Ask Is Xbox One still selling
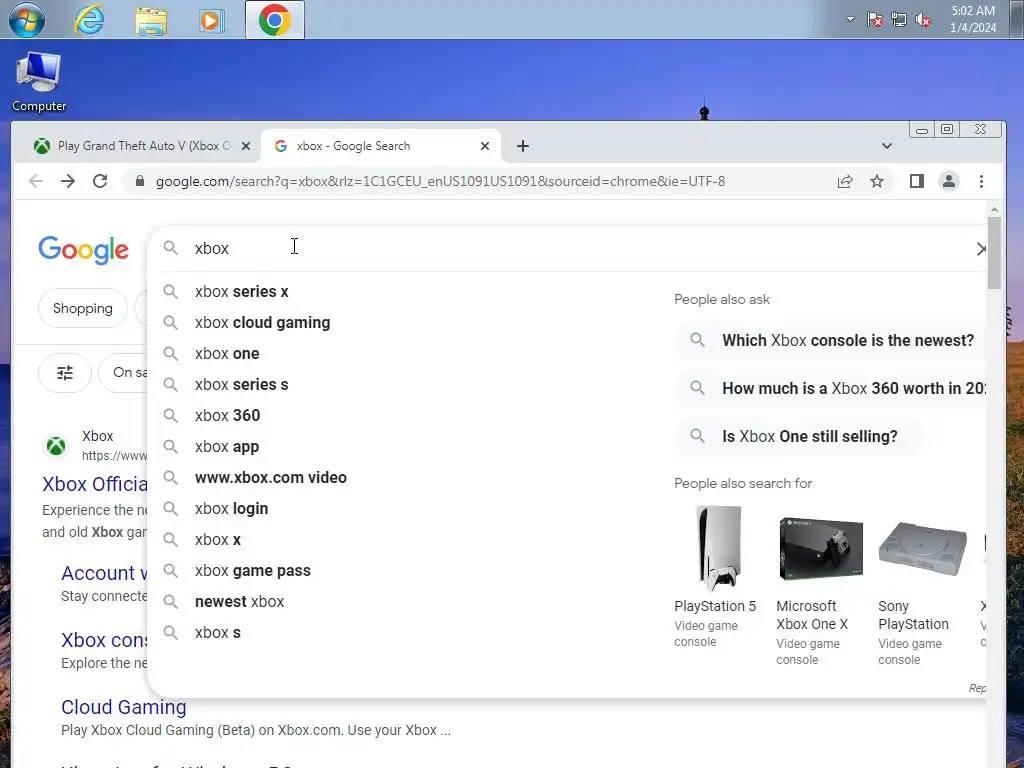The height and width of the screenshot is (768, 1024). coord(799,436)
